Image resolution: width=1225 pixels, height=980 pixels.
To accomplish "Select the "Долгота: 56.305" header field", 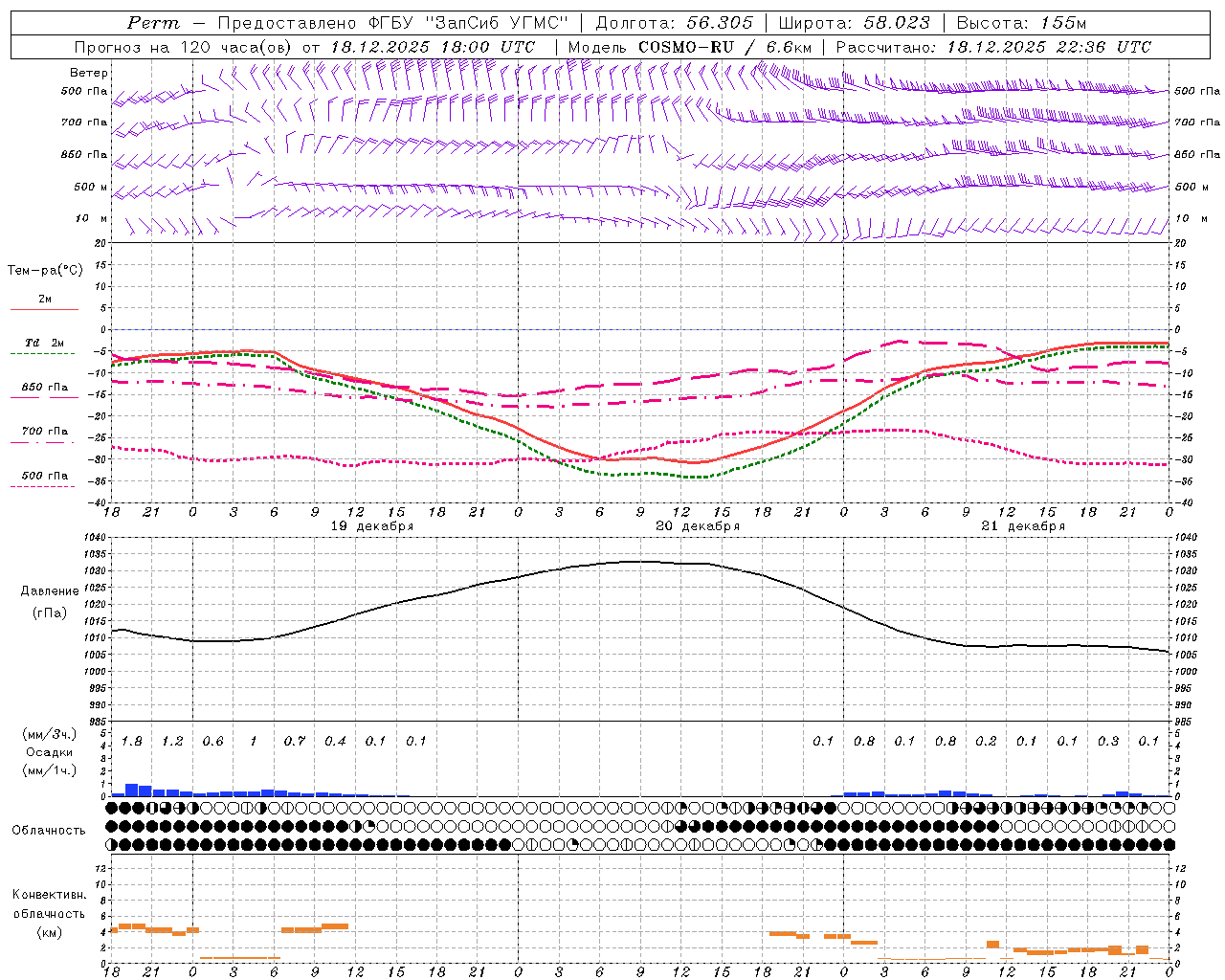I will coord(675,23).
